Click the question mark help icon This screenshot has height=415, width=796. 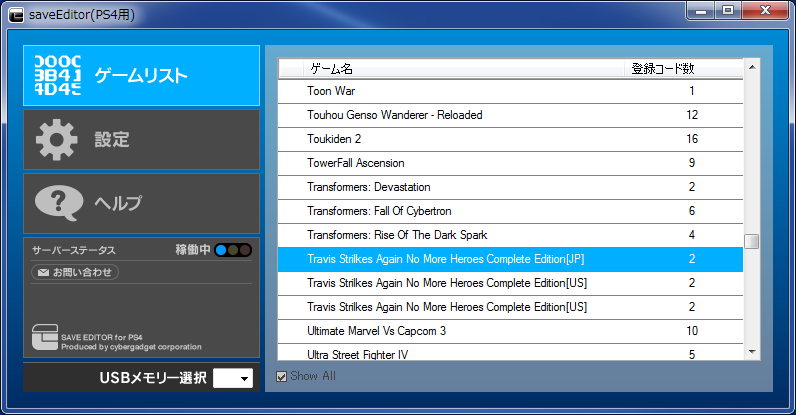pos(59,203)
